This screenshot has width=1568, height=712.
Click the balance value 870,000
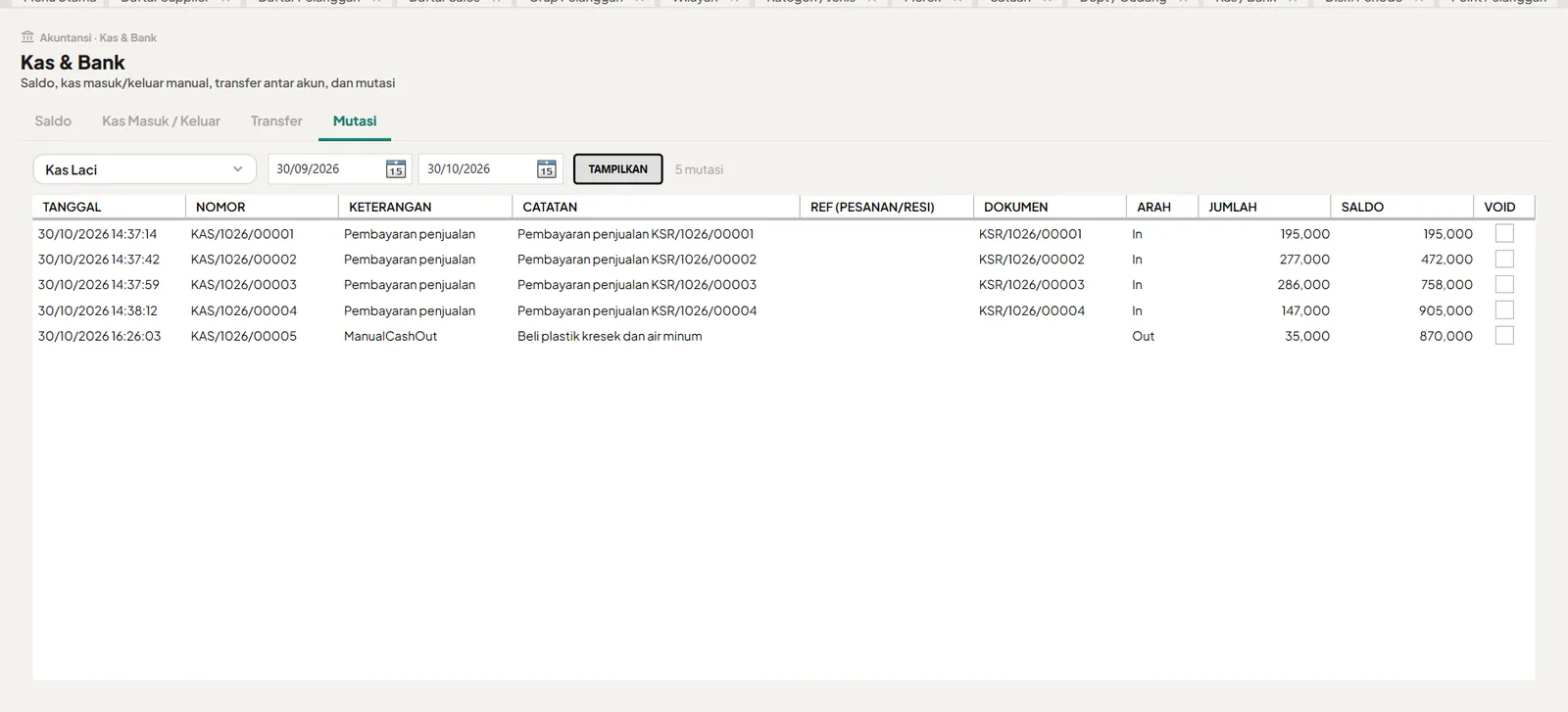click(1445, 336)
